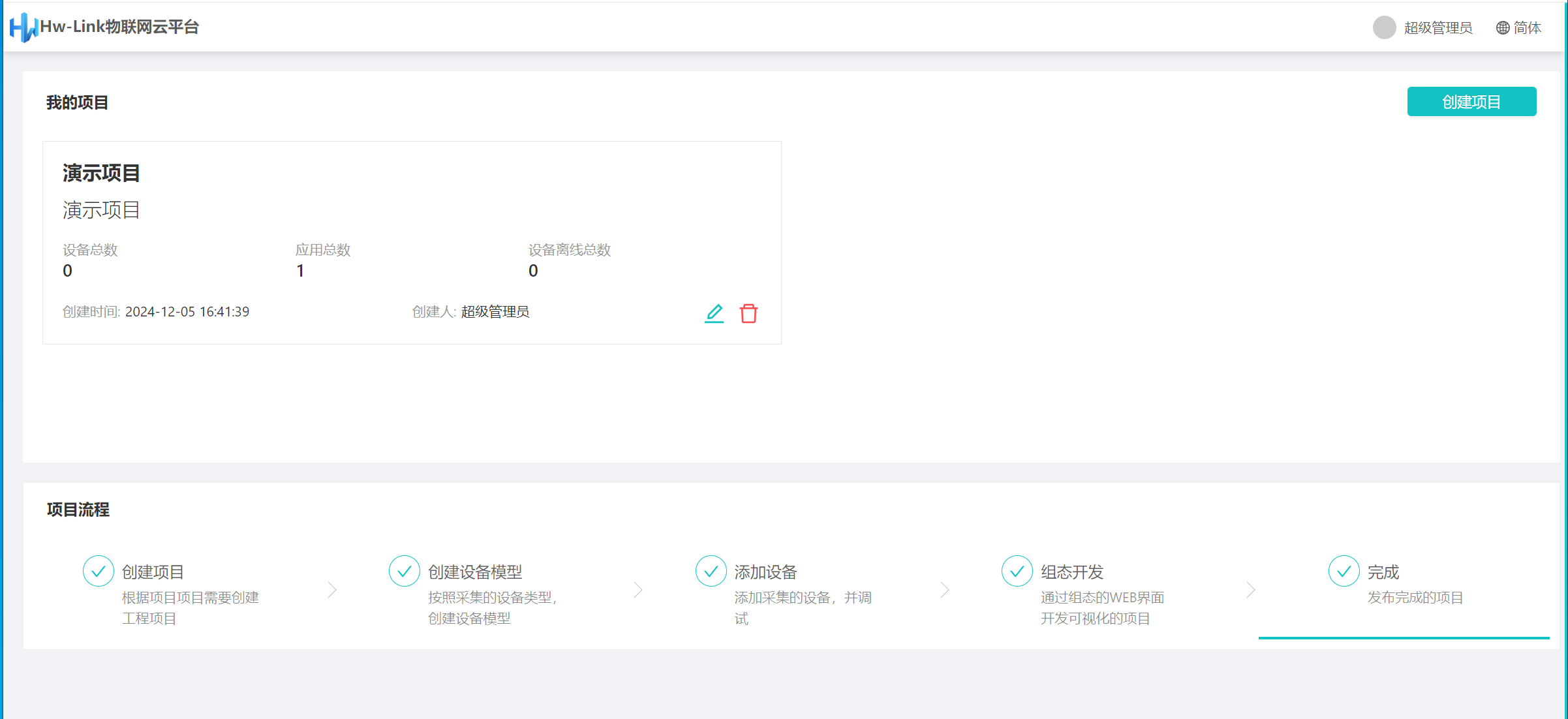Click the globe language icon
Image resolution: width=1568 pixels, height=719 pixels.
click(1503, 27)
